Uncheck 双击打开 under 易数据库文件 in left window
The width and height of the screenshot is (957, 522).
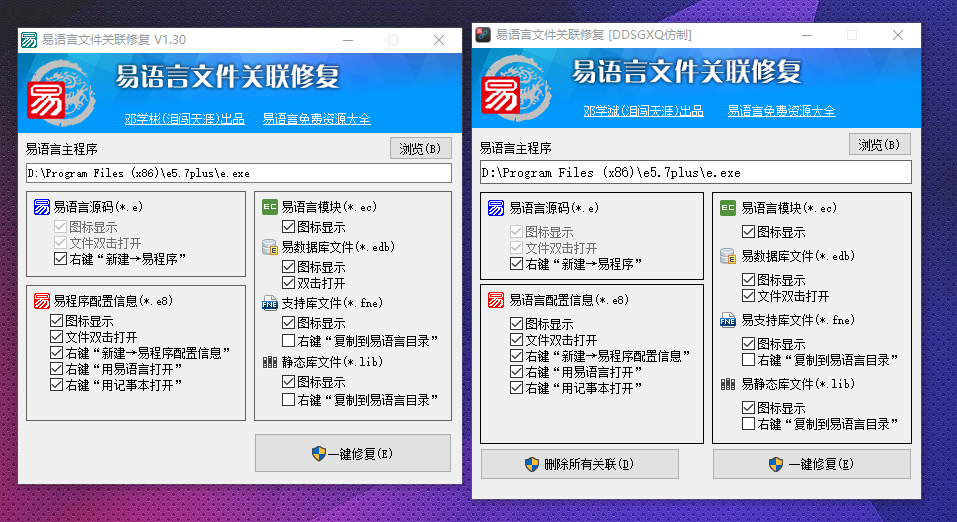coord(288,283)
